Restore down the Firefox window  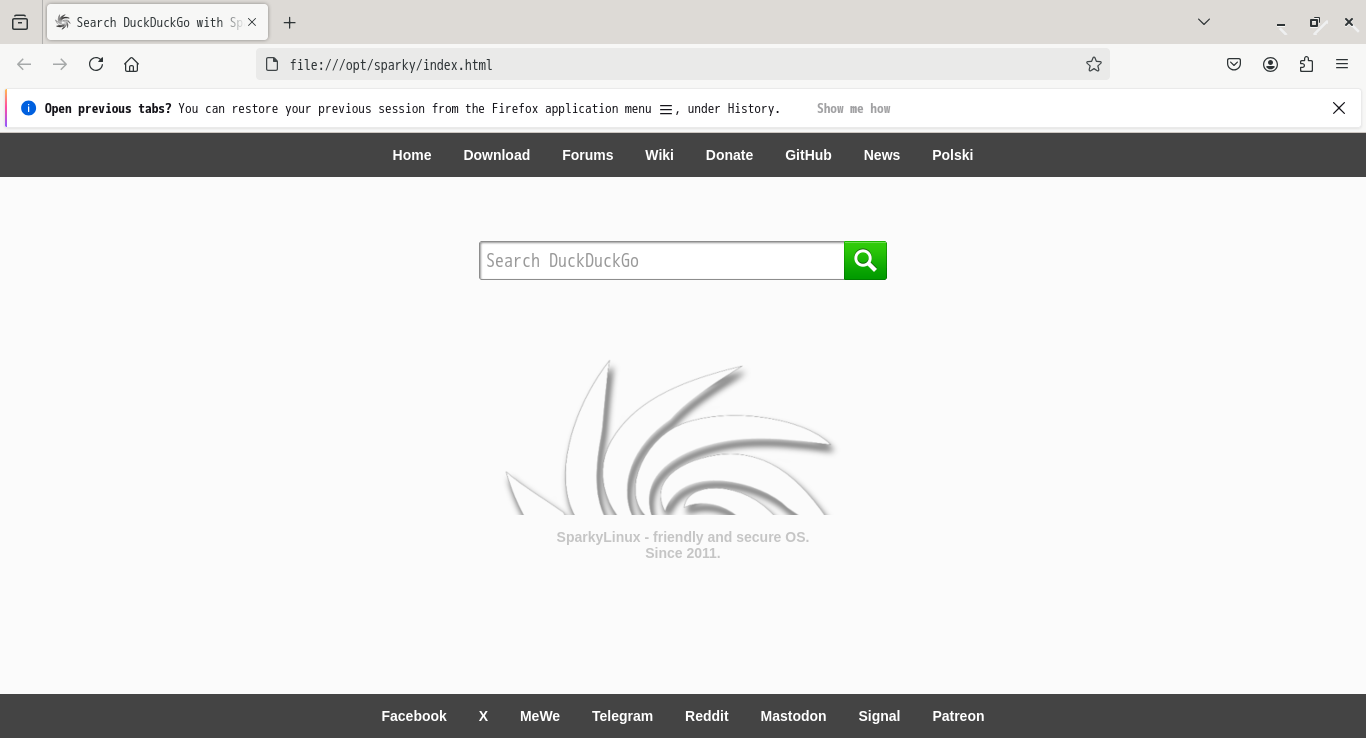click(1315, 22)
